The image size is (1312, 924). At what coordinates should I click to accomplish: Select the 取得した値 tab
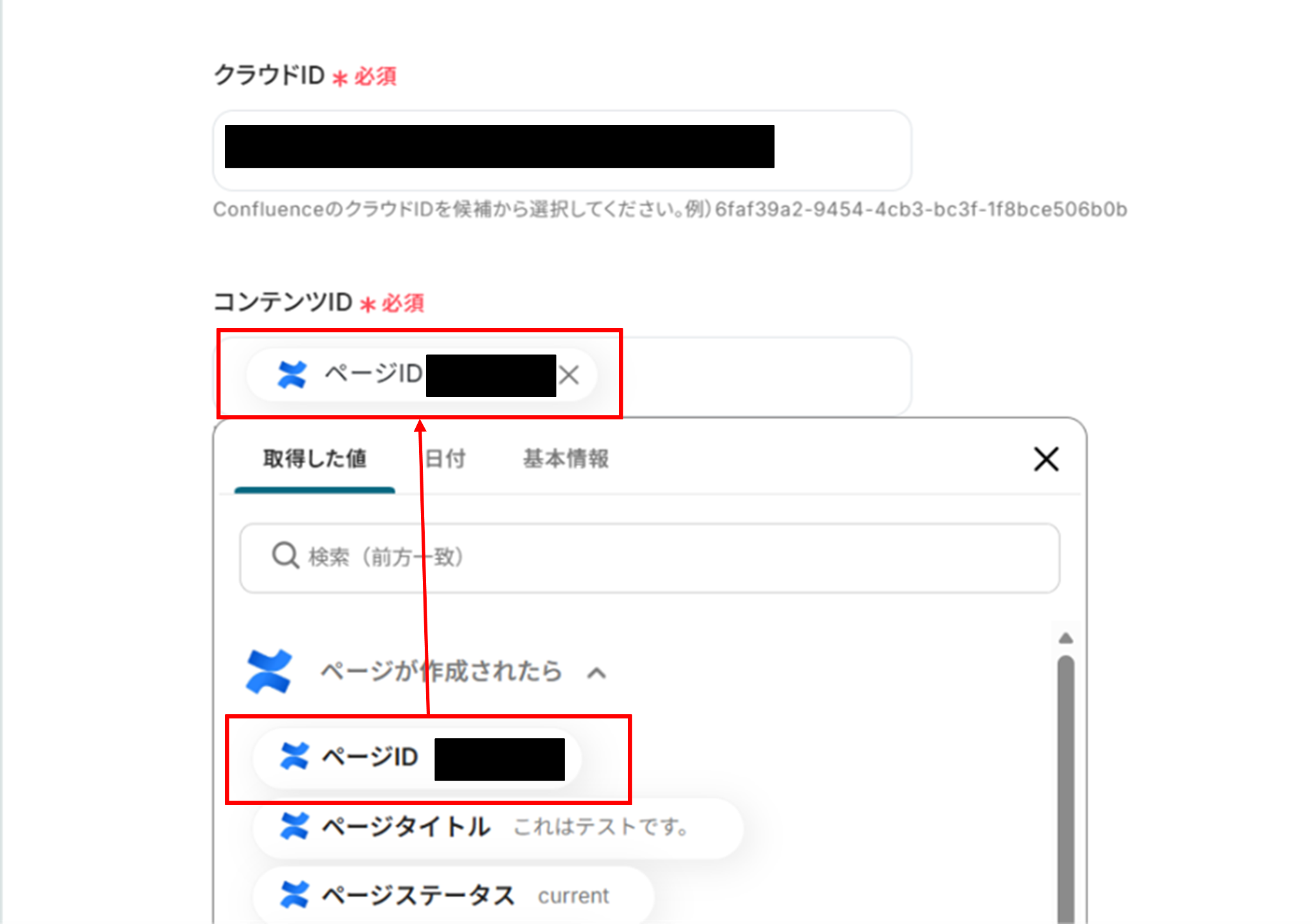pyautogui.click(x=315, y=459)
